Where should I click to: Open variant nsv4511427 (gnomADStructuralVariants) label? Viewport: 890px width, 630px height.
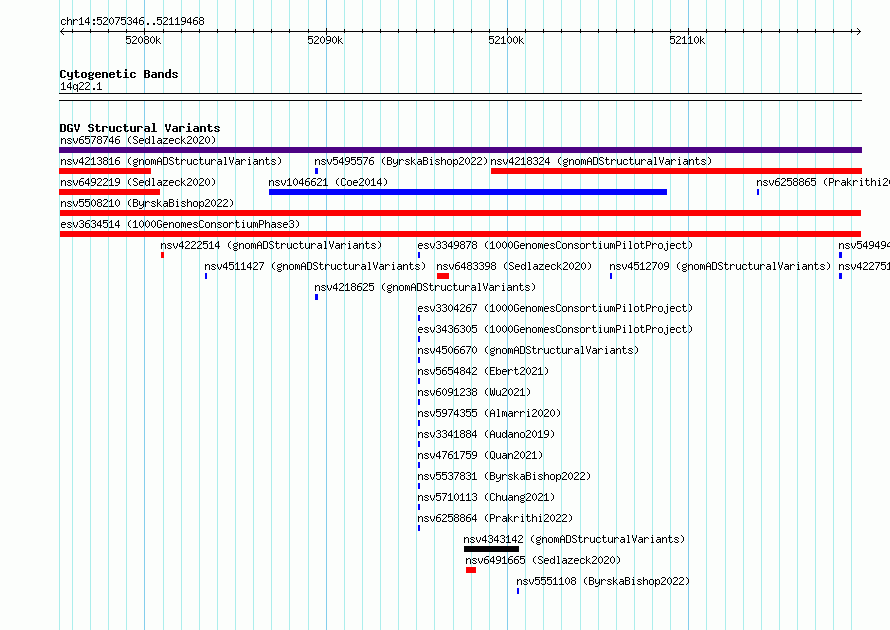click(315, 266)
